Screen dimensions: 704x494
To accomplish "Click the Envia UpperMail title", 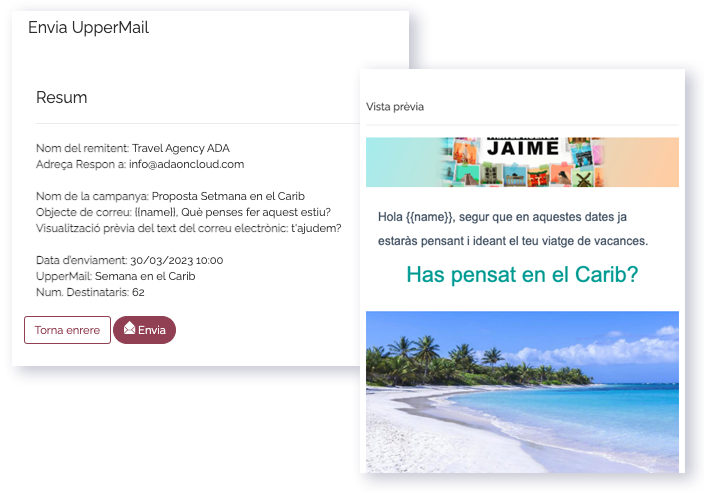I will point(88,27).
